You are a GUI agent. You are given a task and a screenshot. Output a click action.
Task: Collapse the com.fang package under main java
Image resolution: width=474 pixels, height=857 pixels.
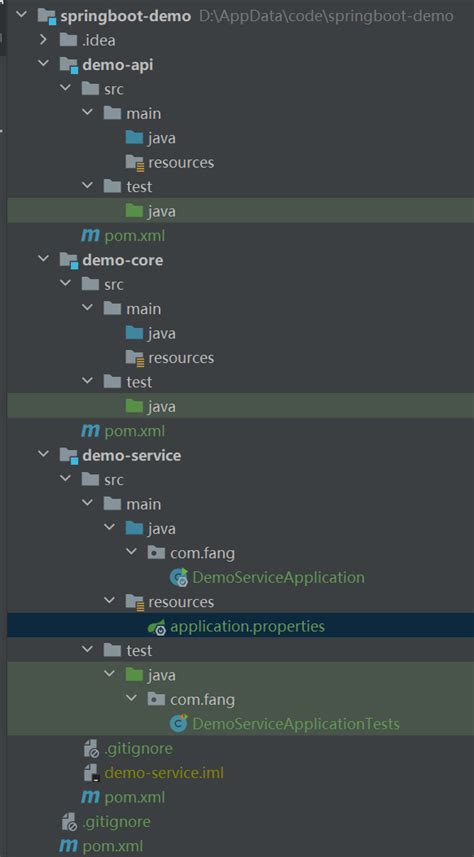[x=131, y=553]
